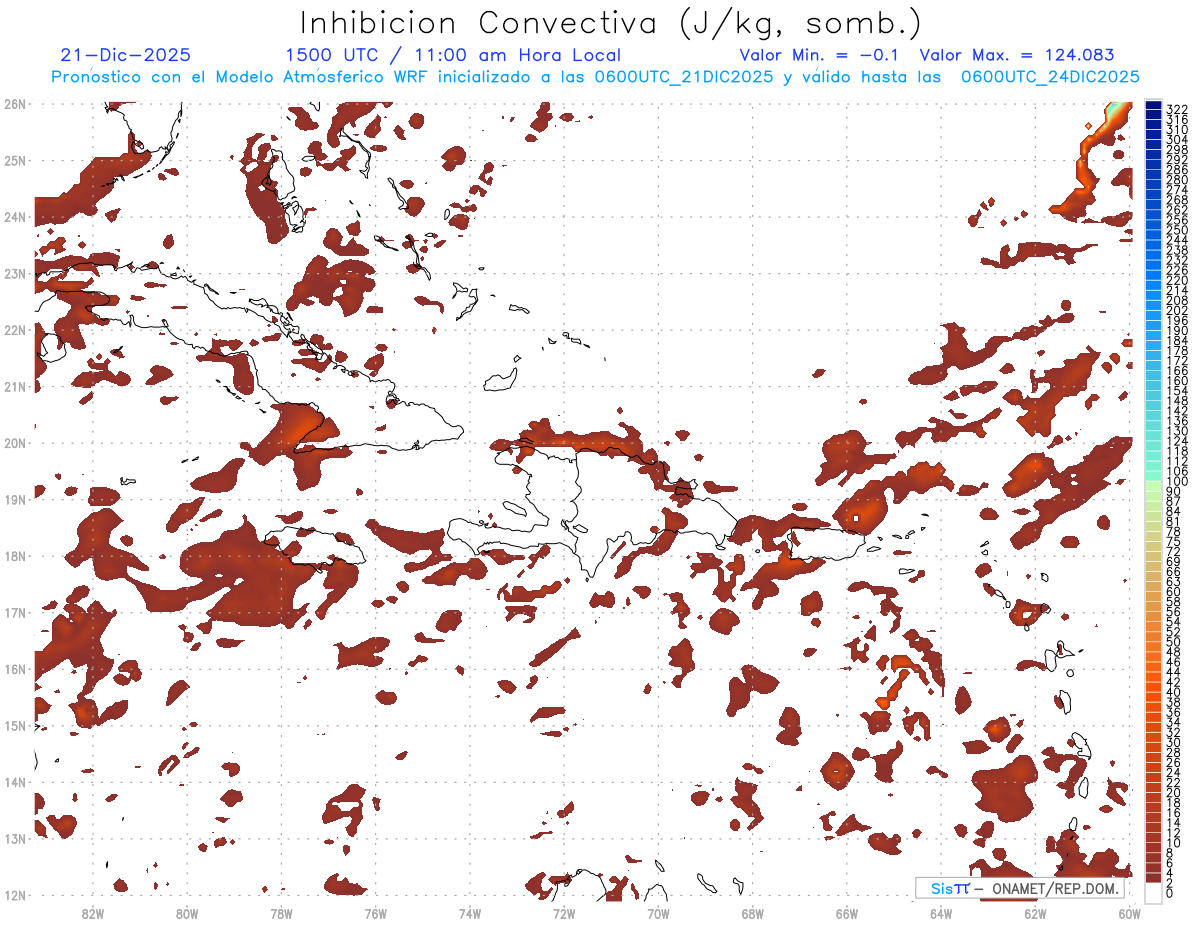Click the 14N latitude label
Image resolution: width=1200 pixels, height=927 pixels.
[15, 782]
